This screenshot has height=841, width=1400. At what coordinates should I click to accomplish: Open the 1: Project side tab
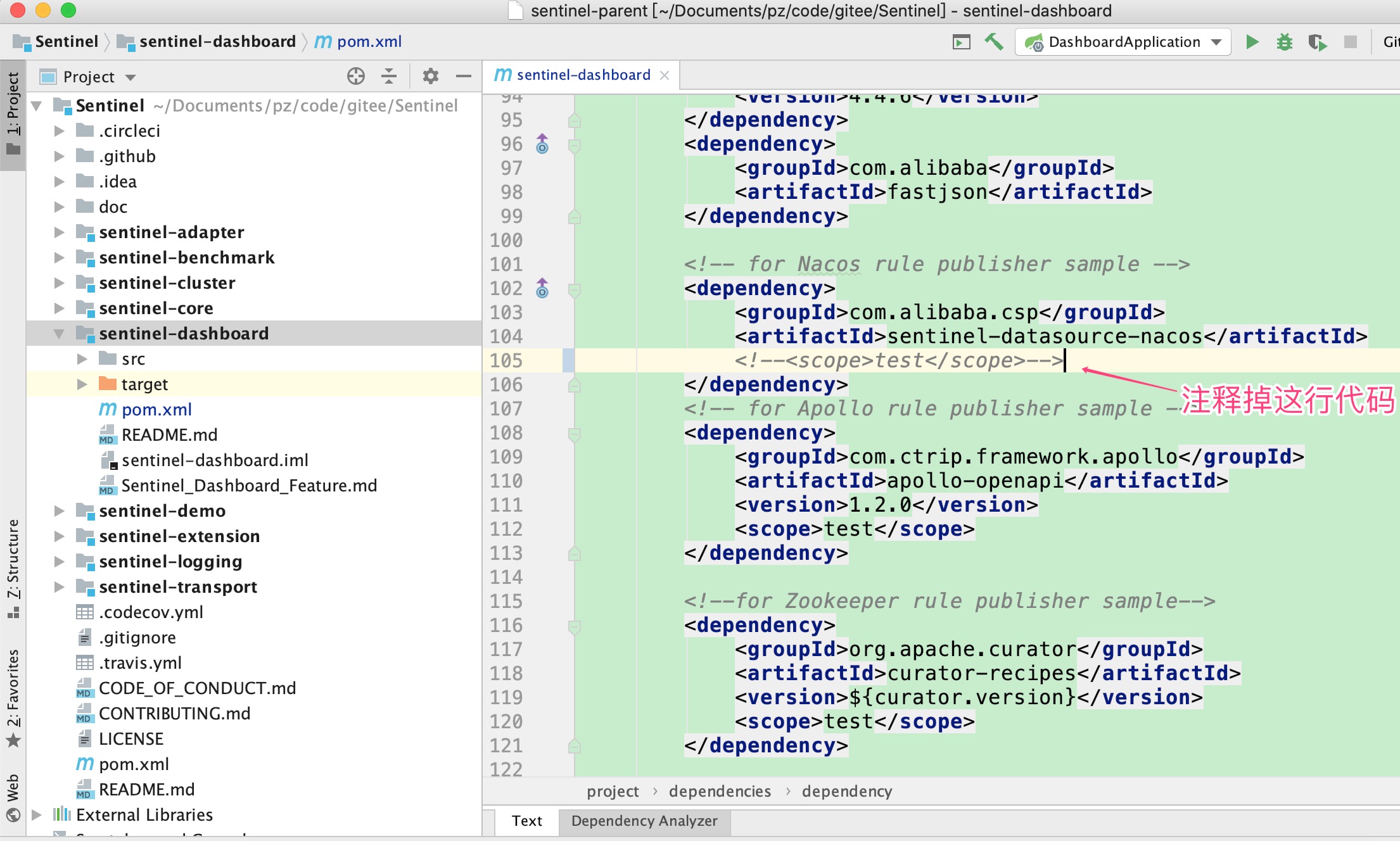(x=13, y=114)
